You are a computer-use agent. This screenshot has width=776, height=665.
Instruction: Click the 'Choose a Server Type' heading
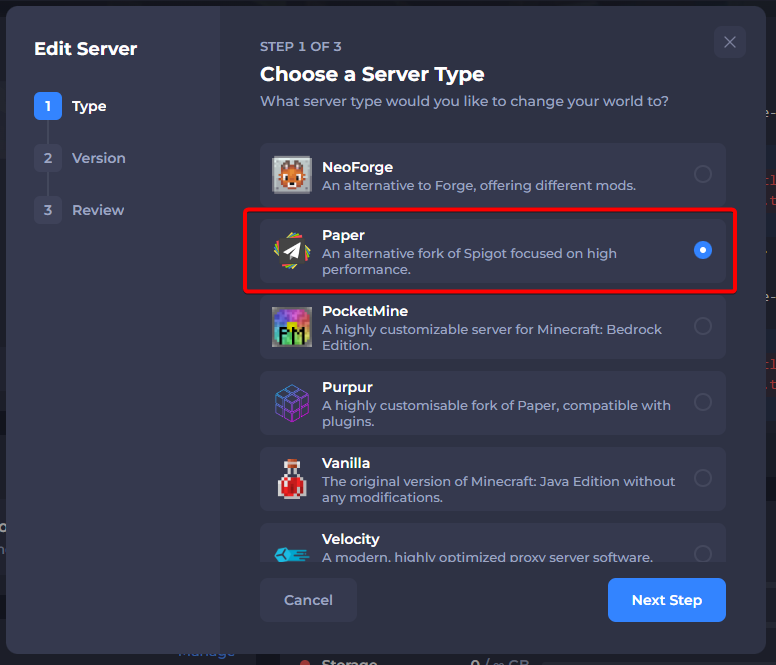tap(372, 74)
